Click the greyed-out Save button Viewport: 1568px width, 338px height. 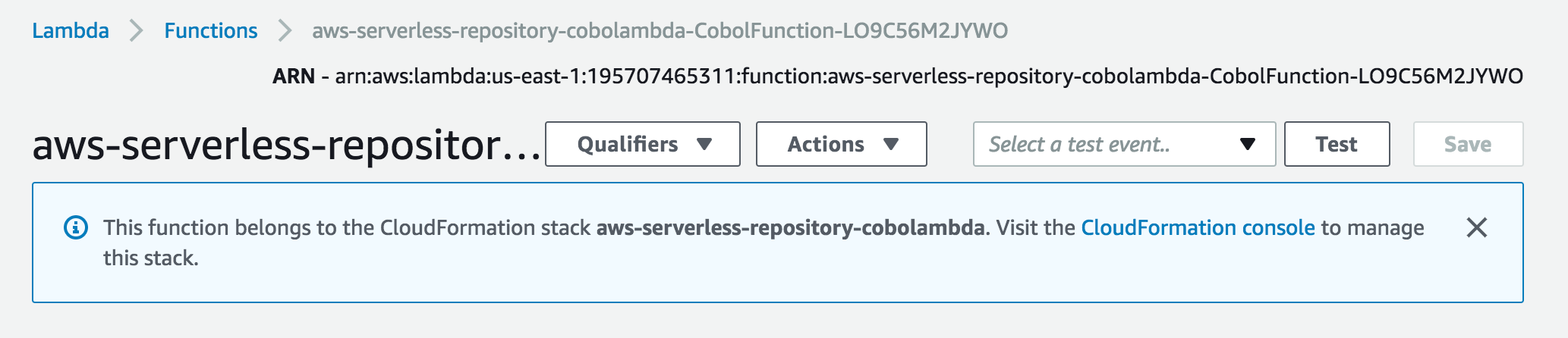tap(1467, 144)
